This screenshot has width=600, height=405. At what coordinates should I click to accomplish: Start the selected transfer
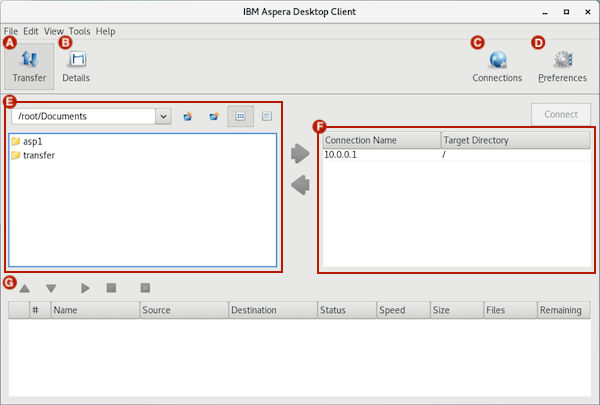click(85, 288)
